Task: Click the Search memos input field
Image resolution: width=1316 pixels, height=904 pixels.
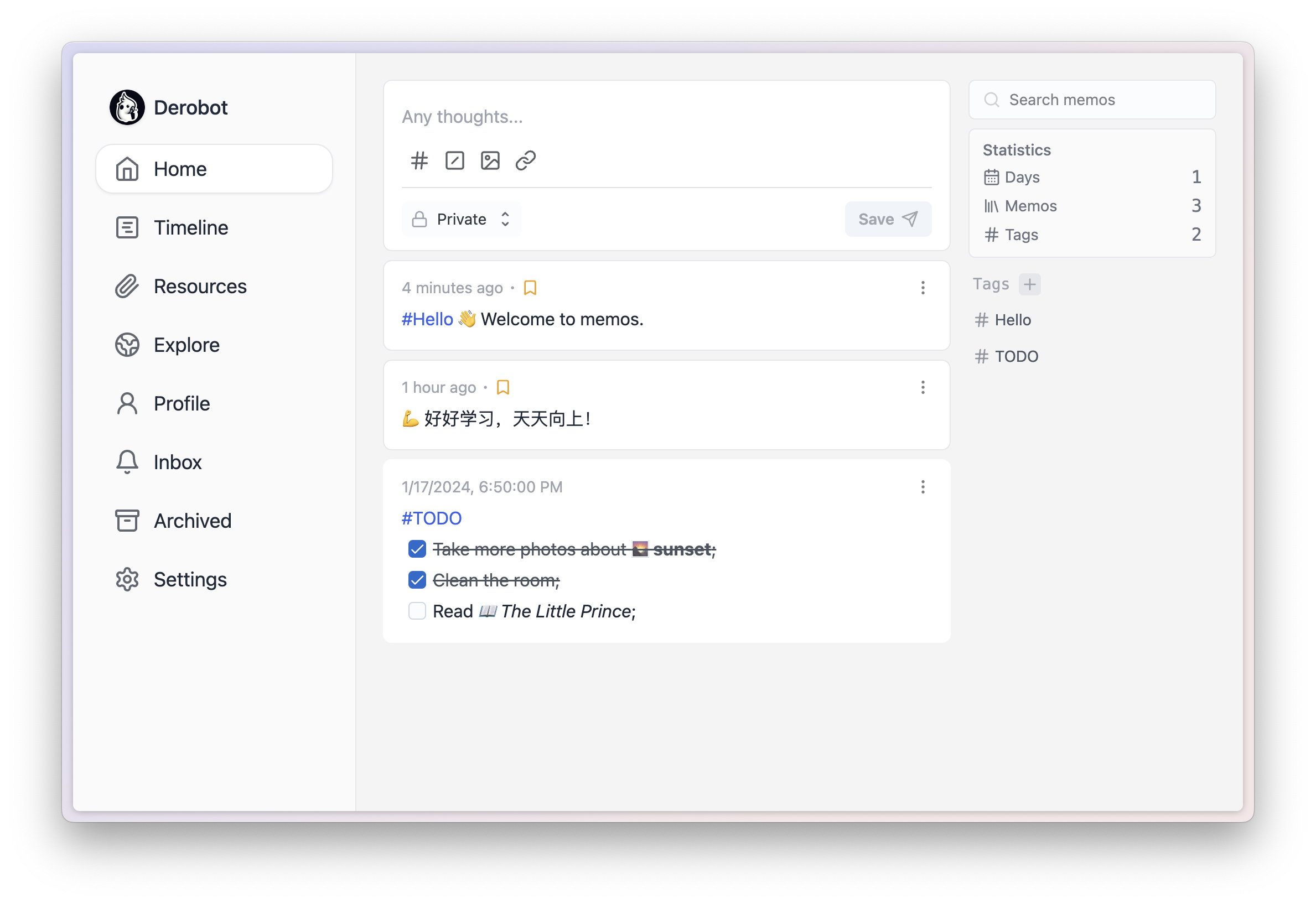Action: pyautogui.click(x=1091, y=99)
